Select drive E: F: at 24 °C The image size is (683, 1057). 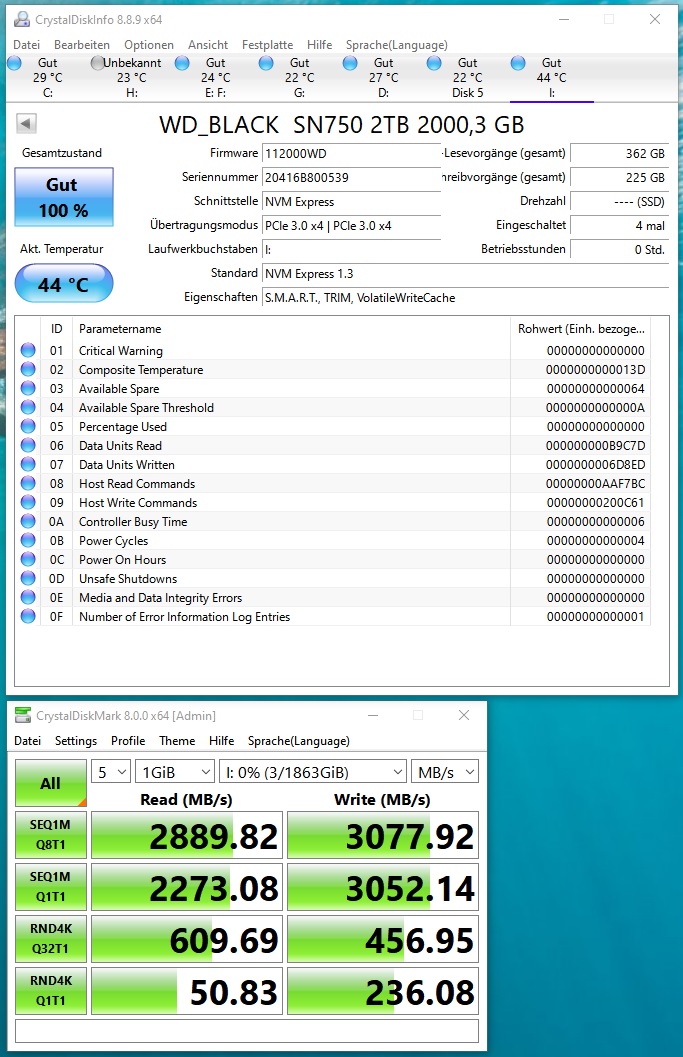215,78
